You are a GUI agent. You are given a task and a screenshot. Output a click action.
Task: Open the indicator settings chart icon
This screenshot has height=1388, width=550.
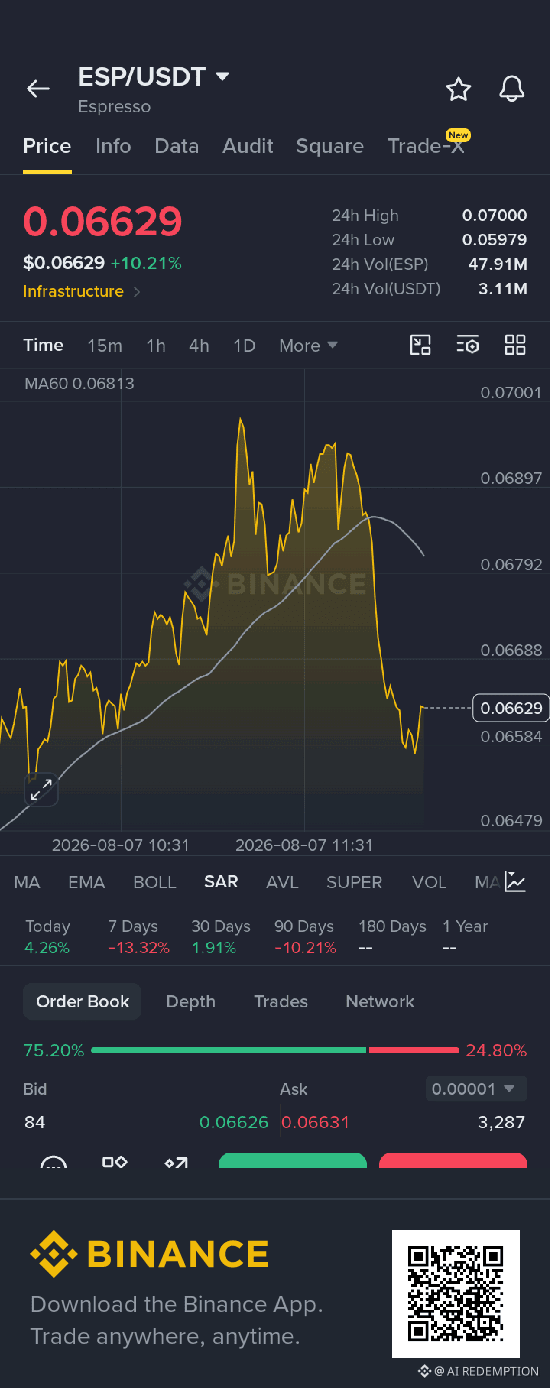(x=515, y=882)
